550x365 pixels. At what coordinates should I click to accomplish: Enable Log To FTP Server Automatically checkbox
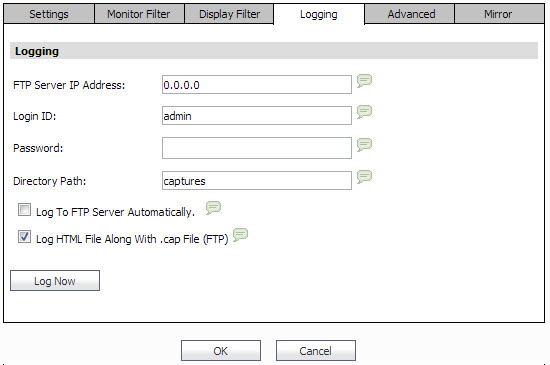[24, 210]
